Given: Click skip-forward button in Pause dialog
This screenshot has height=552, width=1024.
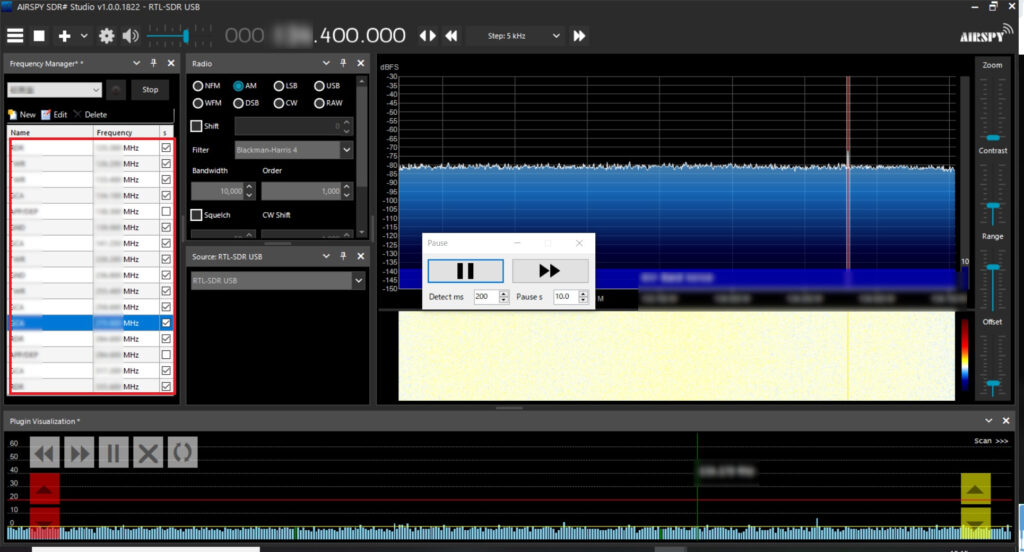Looking at the screenshot, I should (550, 270).
